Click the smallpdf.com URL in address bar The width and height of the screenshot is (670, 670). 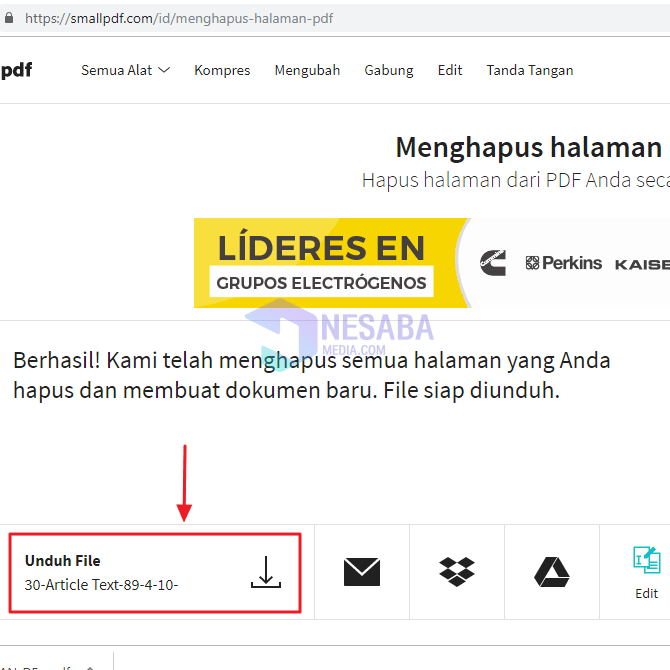(x=180, y=18)
